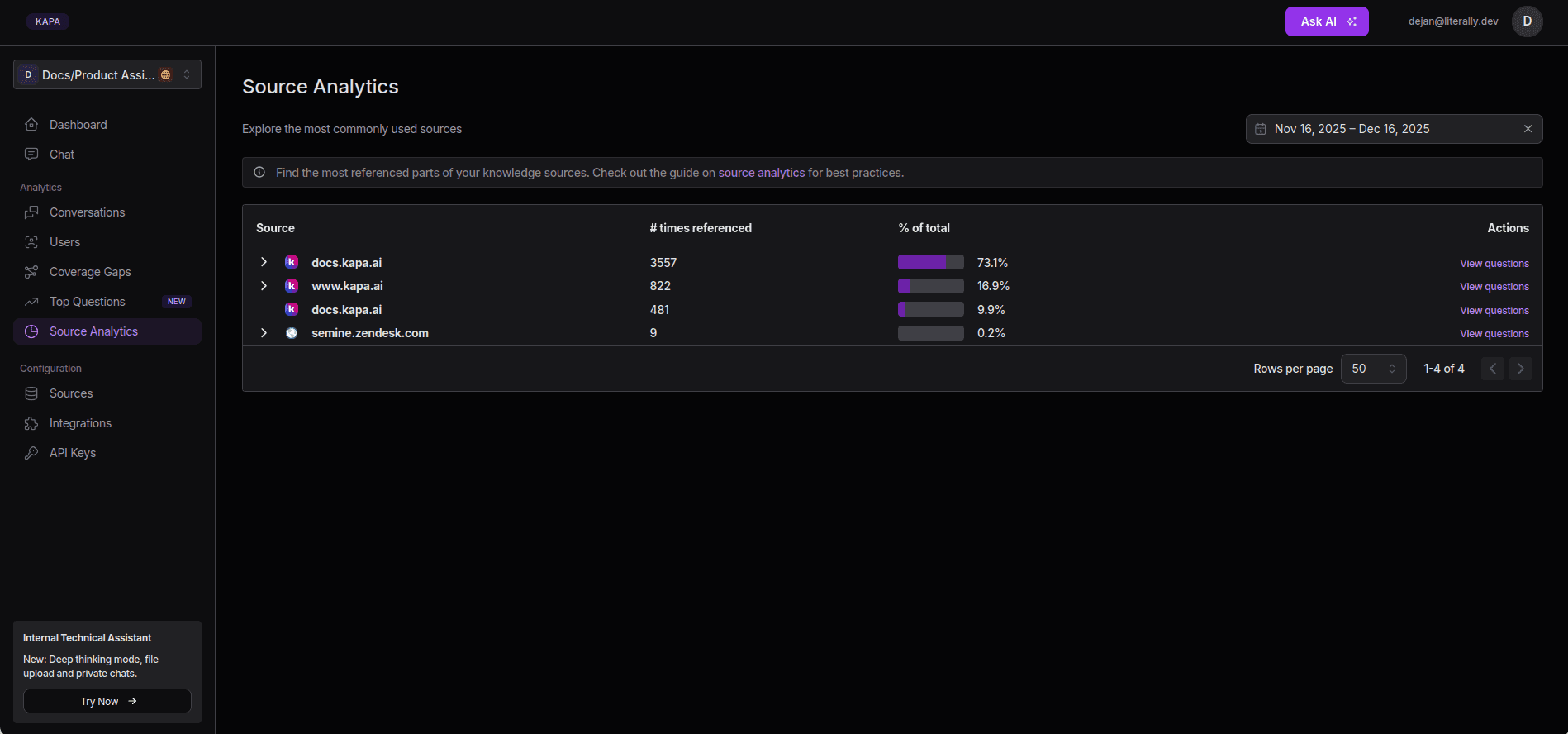Click the Chat bubble icon
The height and width of the screenshot is (734, 1568).
31,155
